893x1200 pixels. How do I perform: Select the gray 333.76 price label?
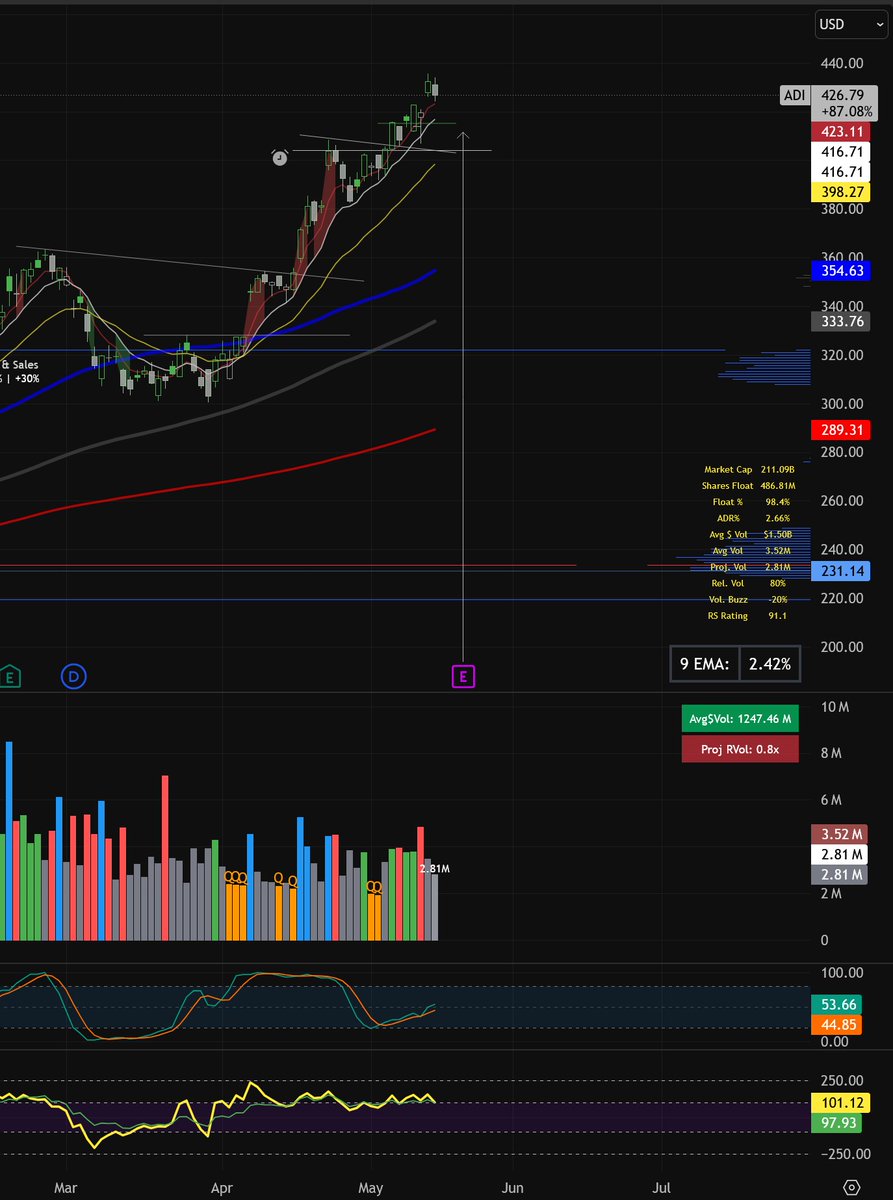(841, 321)
